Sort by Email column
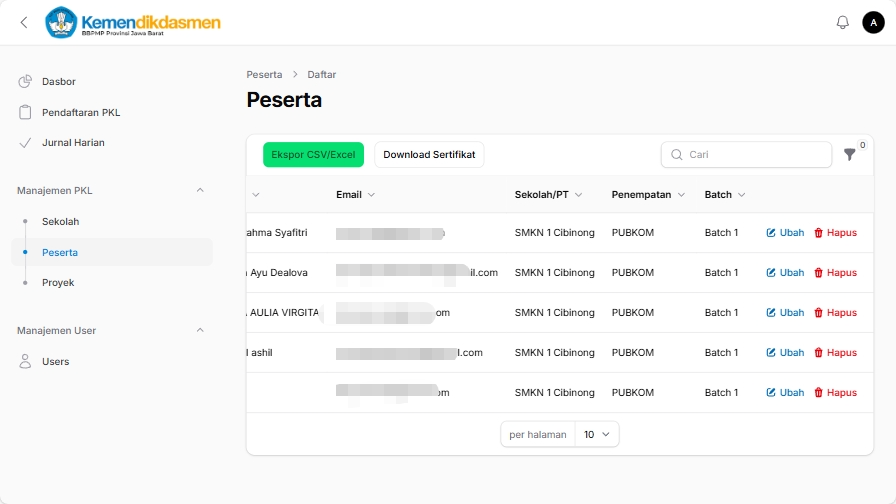 [355, 195]
